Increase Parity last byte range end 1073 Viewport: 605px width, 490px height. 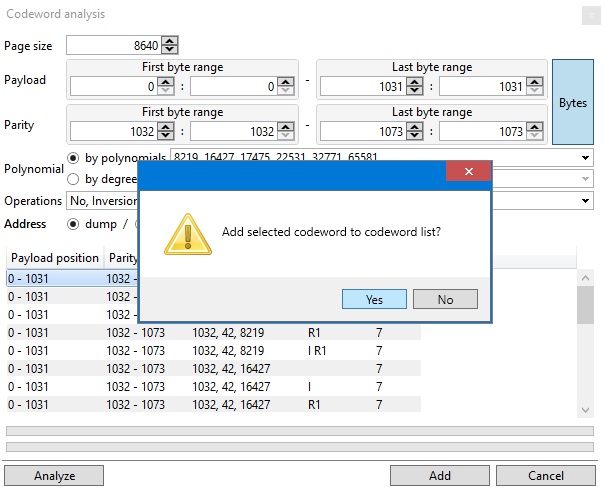[x=535, y=127]
